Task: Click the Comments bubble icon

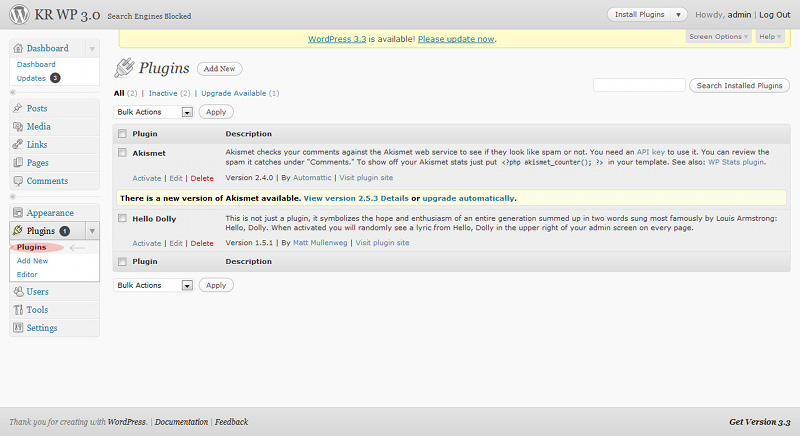Action: tap(18, 181)
